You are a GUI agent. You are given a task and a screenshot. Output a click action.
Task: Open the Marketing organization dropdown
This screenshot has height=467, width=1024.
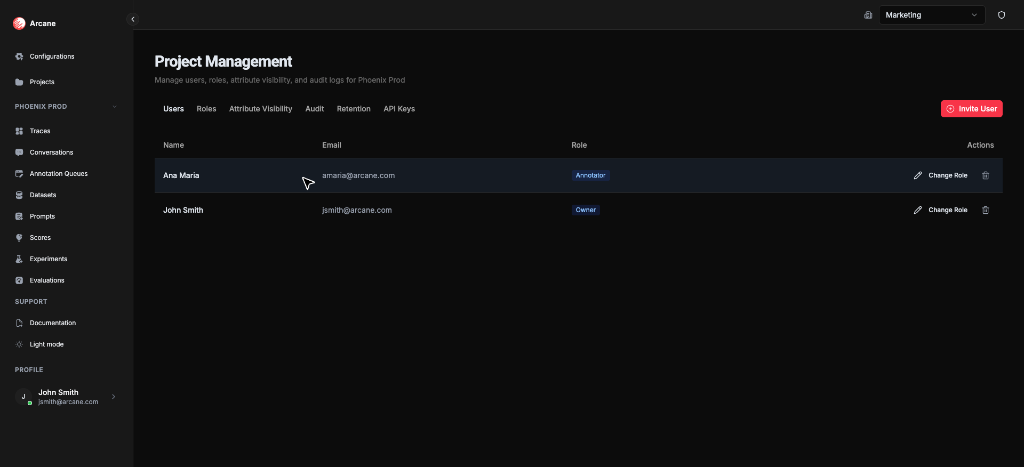pyautogui.click(x=932, y=15)
